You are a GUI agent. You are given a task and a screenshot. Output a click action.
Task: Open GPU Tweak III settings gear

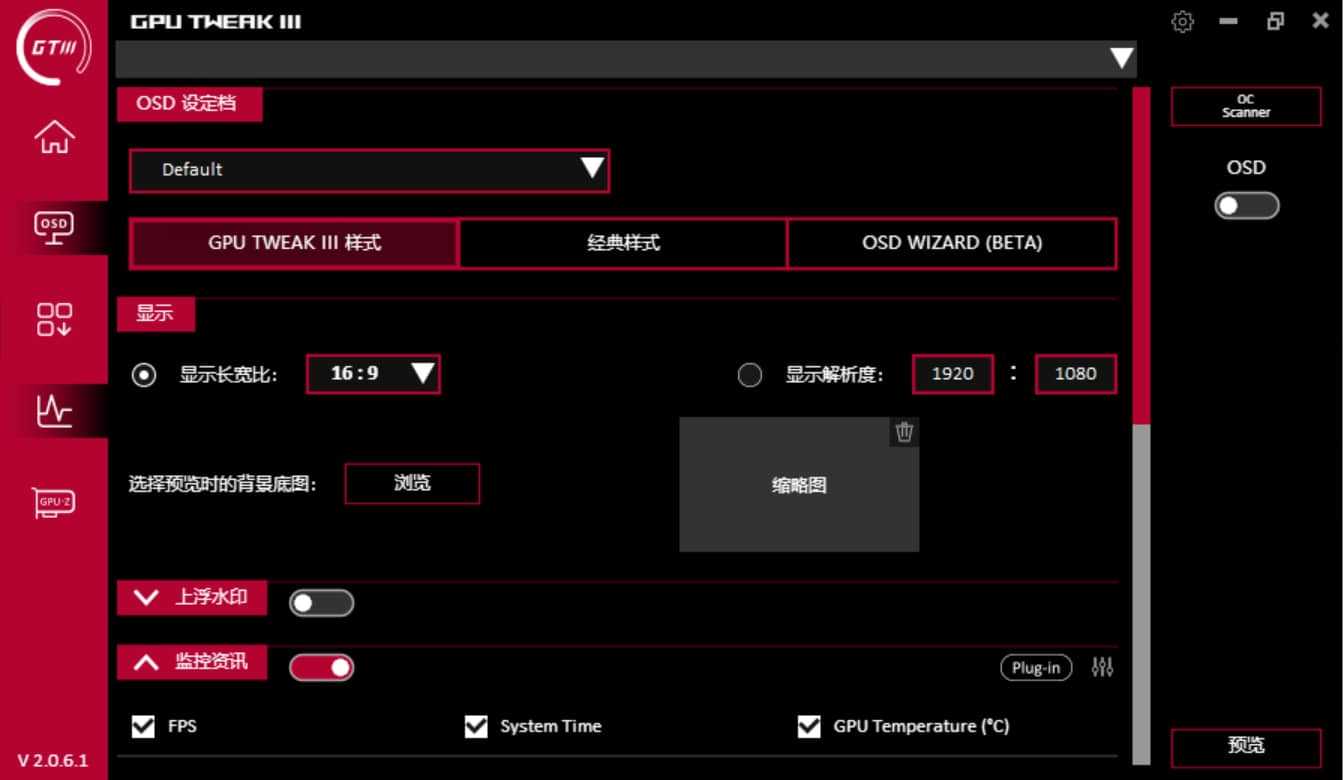coord(1182,21)
